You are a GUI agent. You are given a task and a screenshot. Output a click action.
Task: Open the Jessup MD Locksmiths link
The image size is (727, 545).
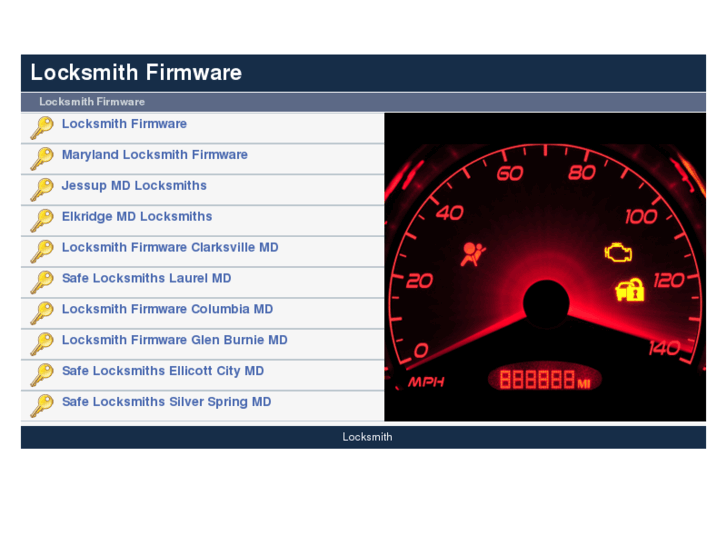coord(134,186)
